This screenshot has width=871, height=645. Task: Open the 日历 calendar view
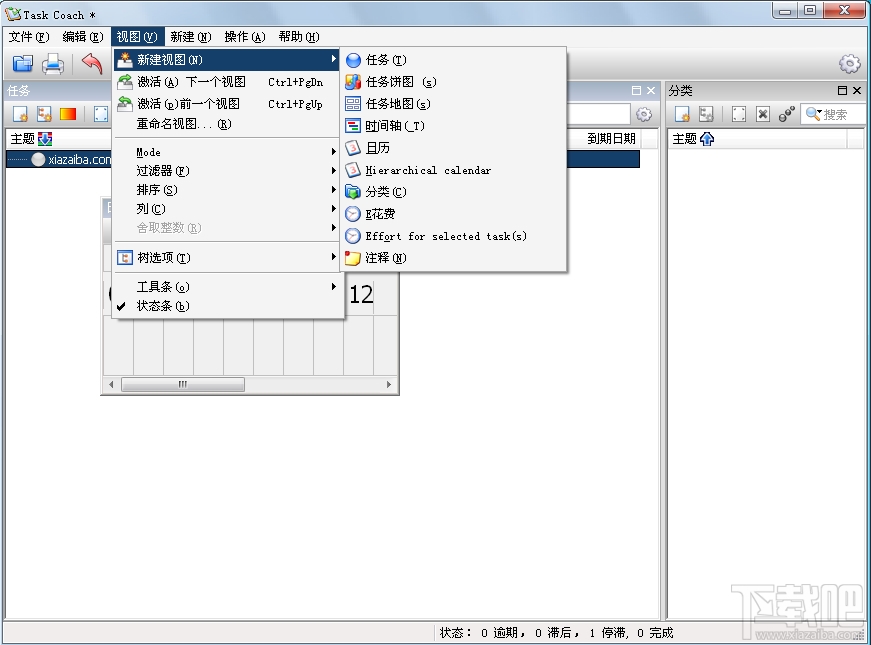[x=375, y=147]
